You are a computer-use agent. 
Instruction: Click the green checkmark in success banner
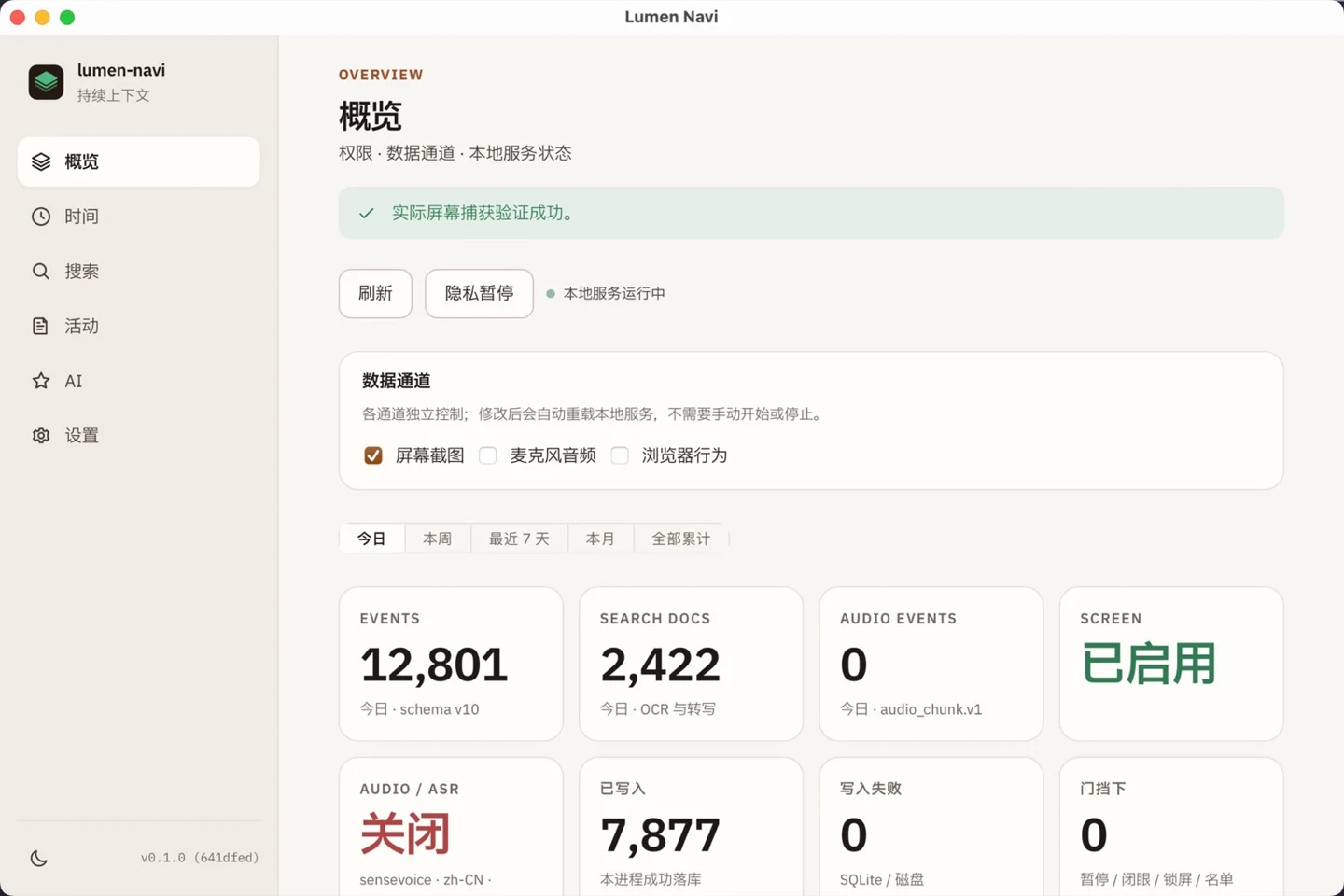tap(367, 213)
